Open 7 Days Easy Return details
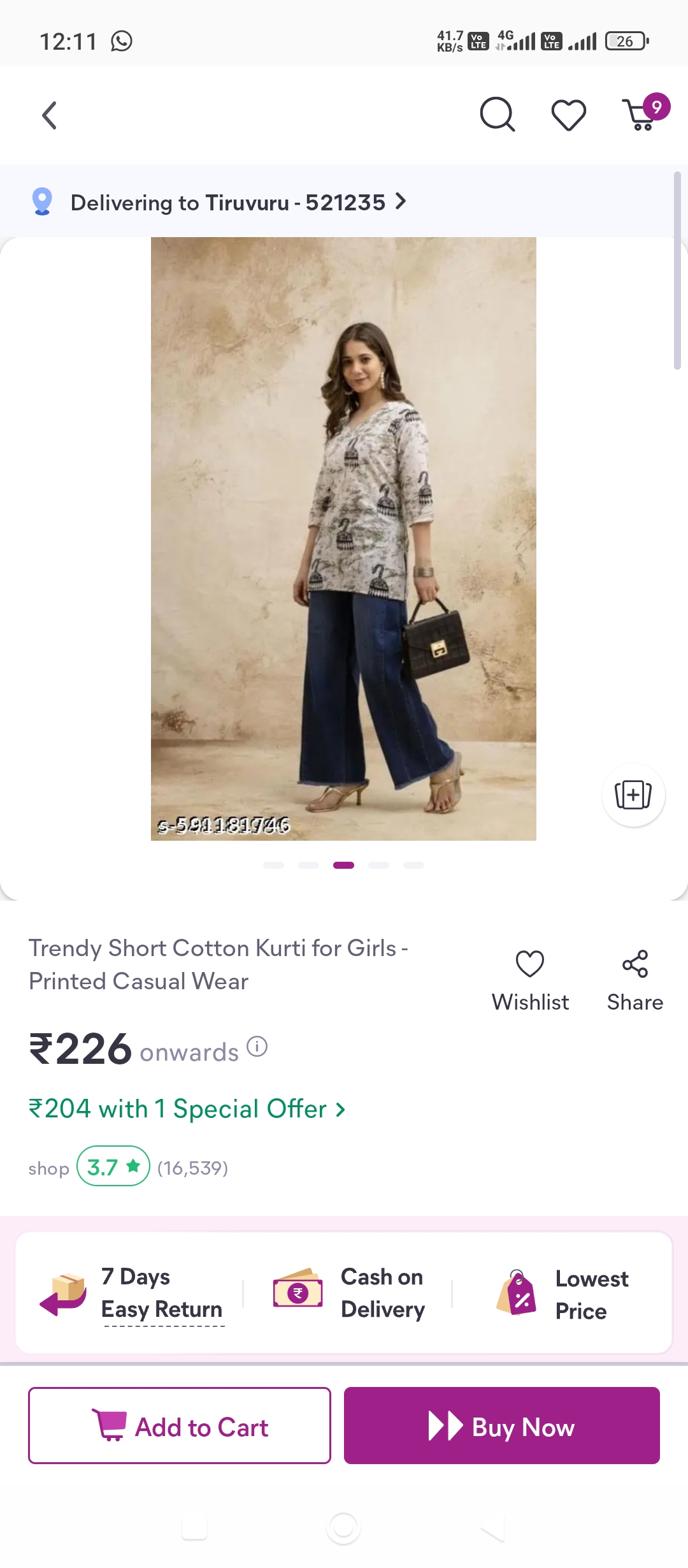The width and height of the screenshot is (688, 1568). [x=162, y=1293]
